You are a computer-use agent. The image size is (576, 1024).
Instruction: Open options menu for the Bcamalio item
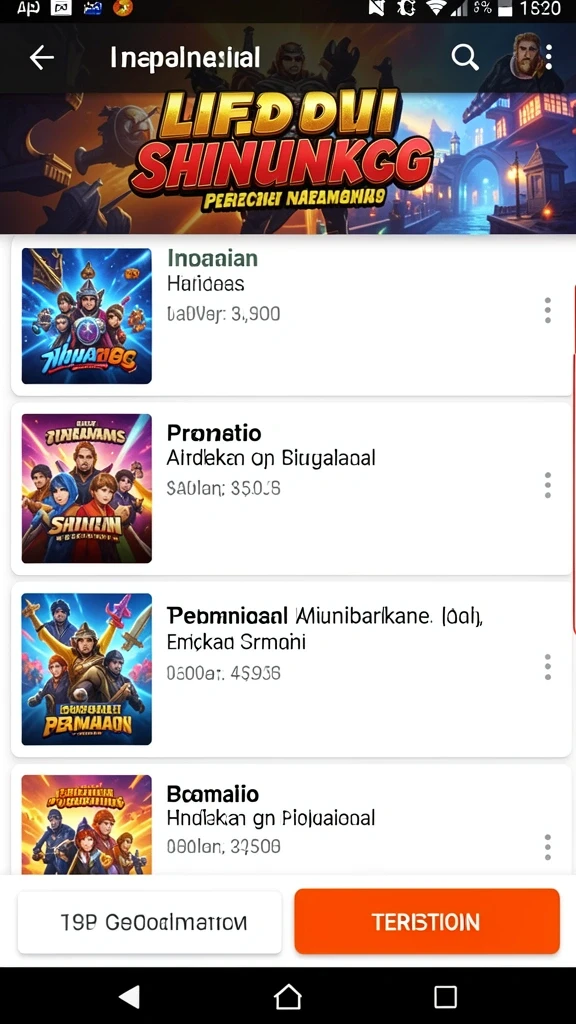click(x=547, y=847)
